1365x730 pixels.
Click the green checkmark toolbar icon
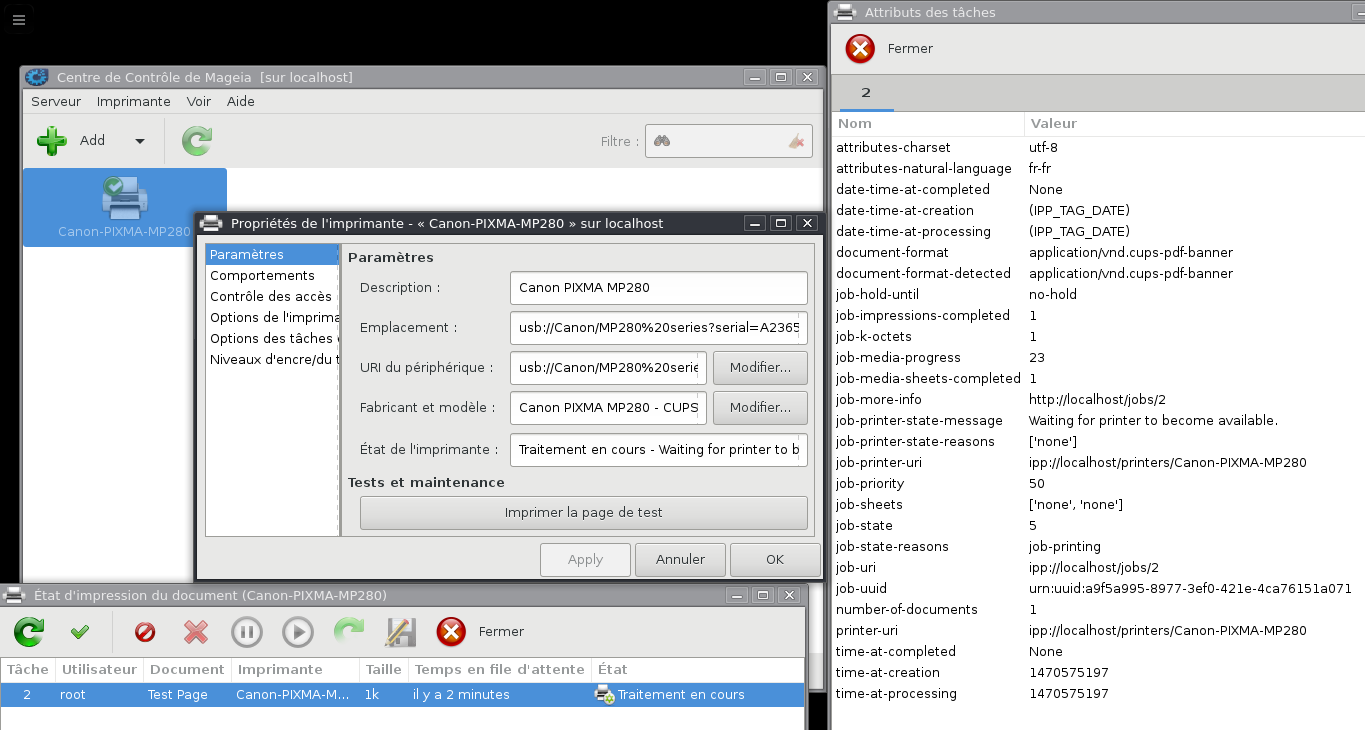[80, 632]
